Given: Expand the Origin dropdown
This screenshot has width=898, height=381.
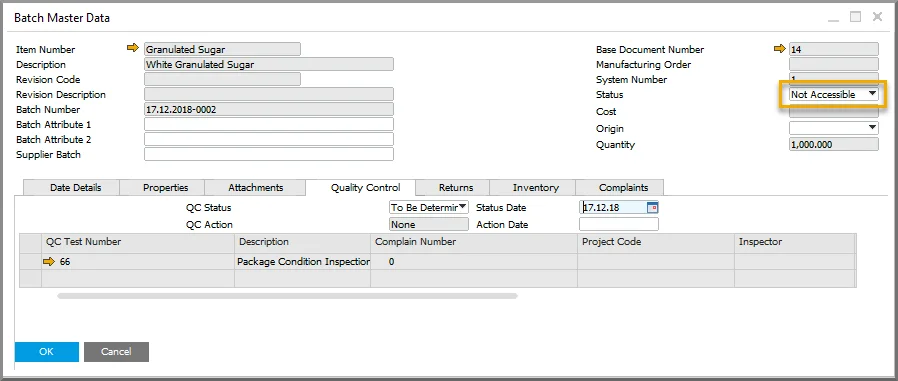Looking at the screenshot, I should (833, 128).
